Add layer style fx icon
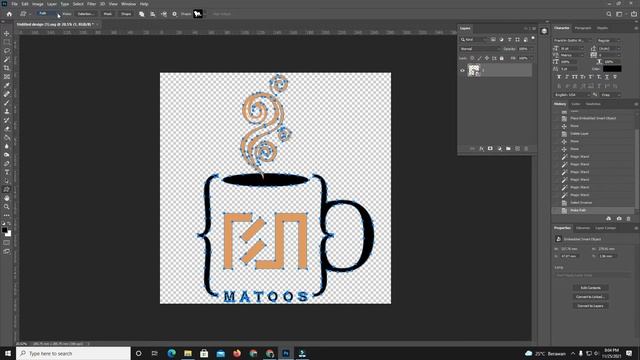 [x=481, y=149]
